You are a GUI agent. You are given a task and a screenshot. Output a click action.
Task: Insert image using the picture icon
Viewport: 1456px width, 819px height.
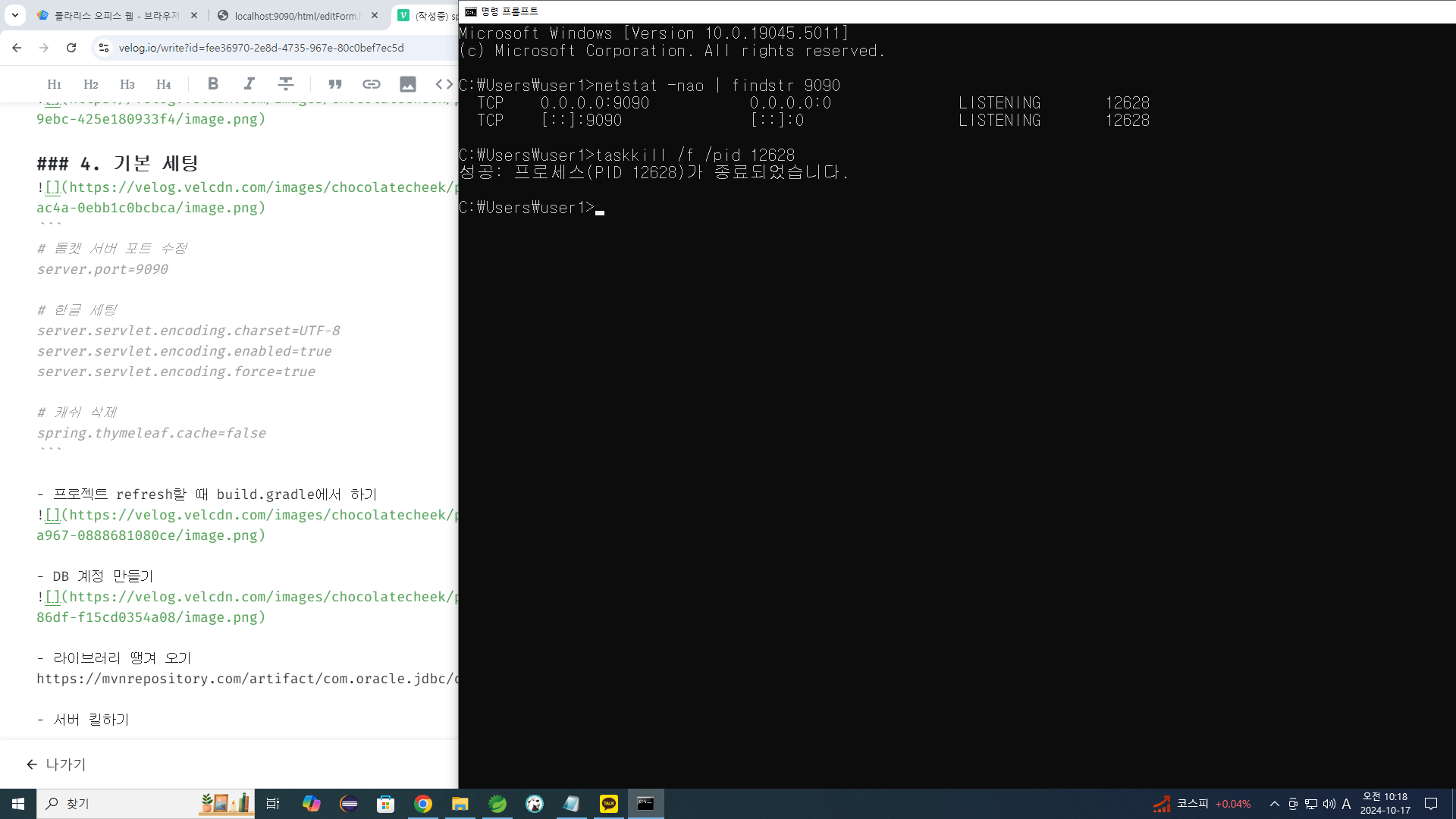(x=407, y=84)
